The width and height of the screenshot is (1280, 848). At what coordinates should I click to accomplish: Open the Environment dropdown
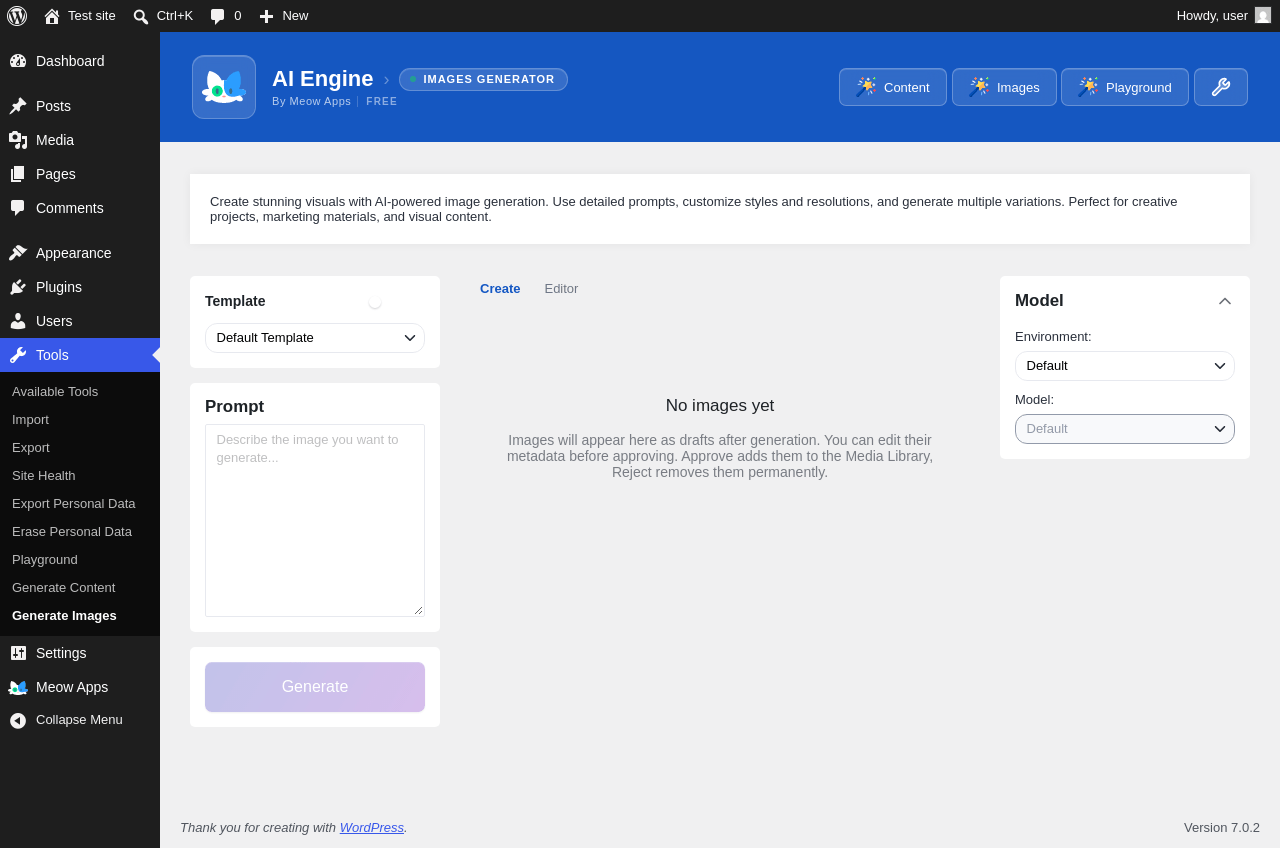pyautogui.click(x=1125, y=366)
